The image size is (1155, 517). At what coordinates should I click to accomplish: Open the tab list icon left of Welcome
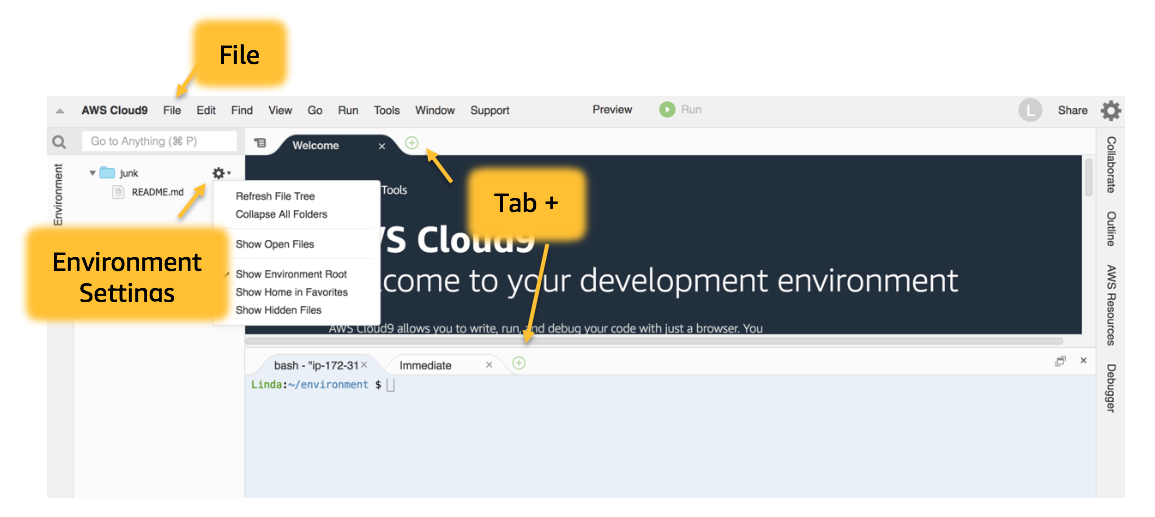pyautogui.click(x=259, y=144)
